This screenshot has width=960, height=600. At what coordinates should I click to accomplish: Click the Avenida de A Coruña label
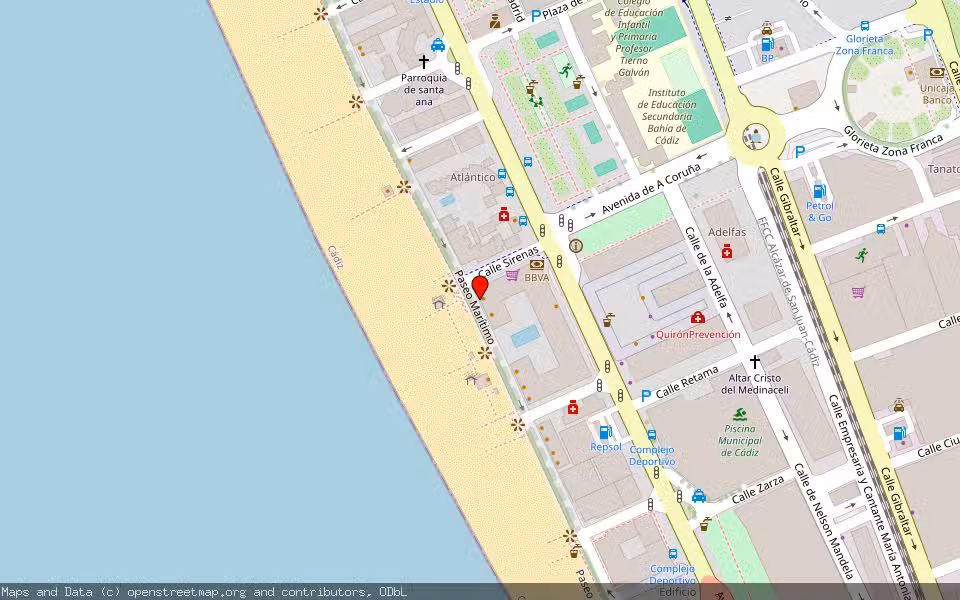coord(651,189)
